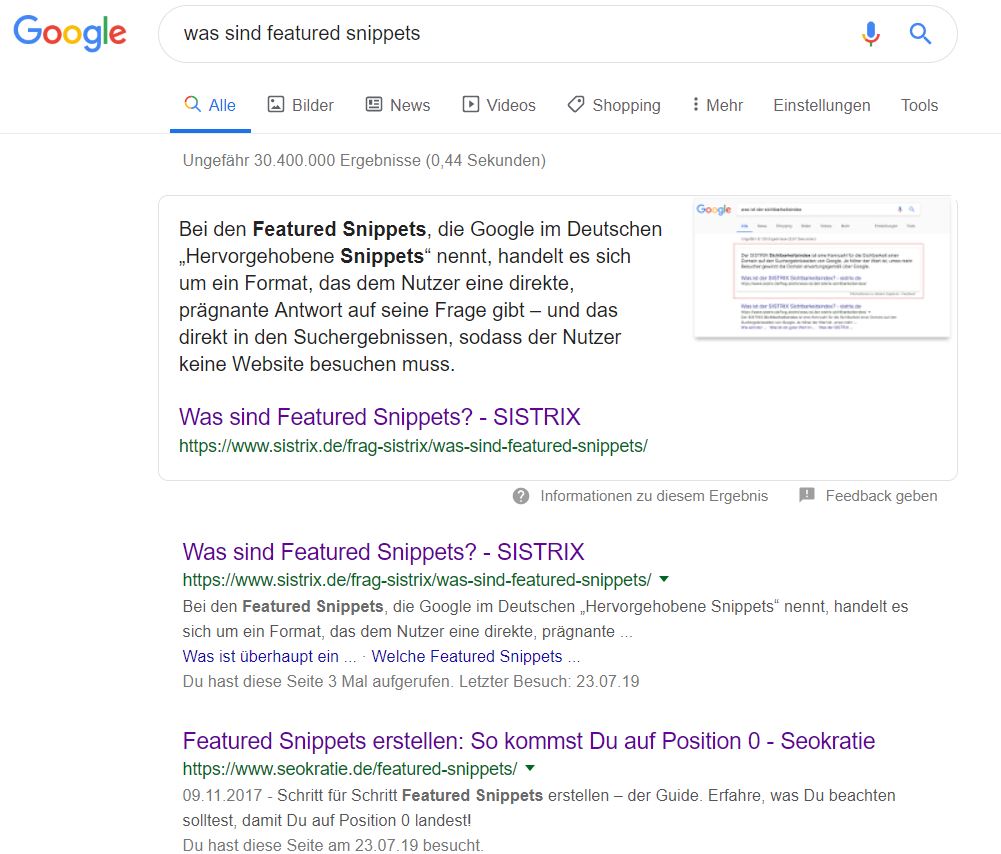The image size is (1001, 854).
Task: Activate voice search microphone icon
Action: [871, 34]
